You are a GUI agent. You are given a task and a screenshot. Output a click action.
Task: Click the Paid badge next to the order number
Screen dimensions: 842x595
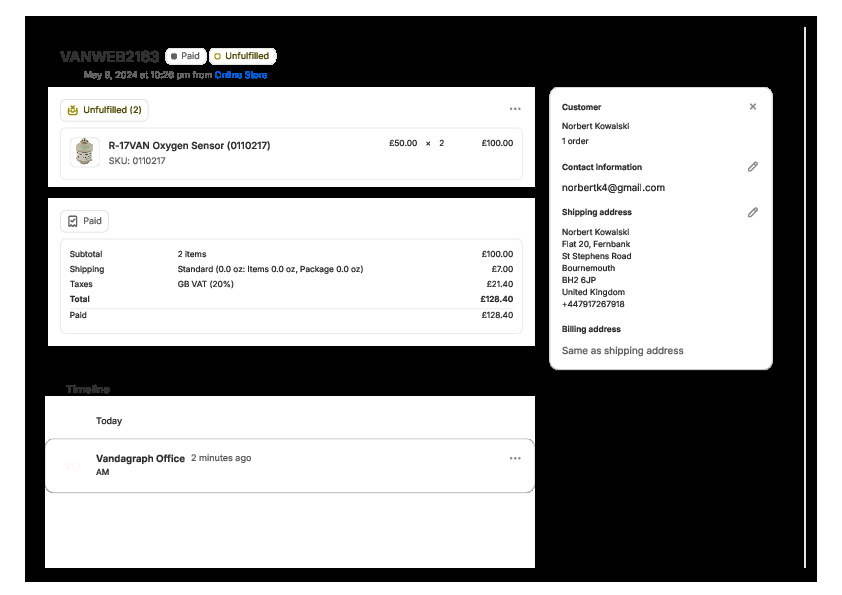pos(185,57)
